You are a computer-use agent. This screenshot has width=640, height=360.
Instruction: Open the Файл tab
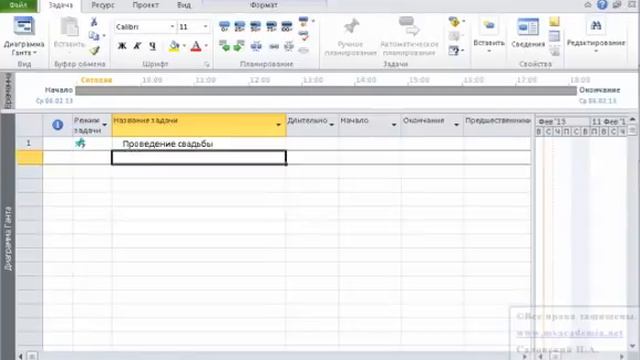coord(18,5)
